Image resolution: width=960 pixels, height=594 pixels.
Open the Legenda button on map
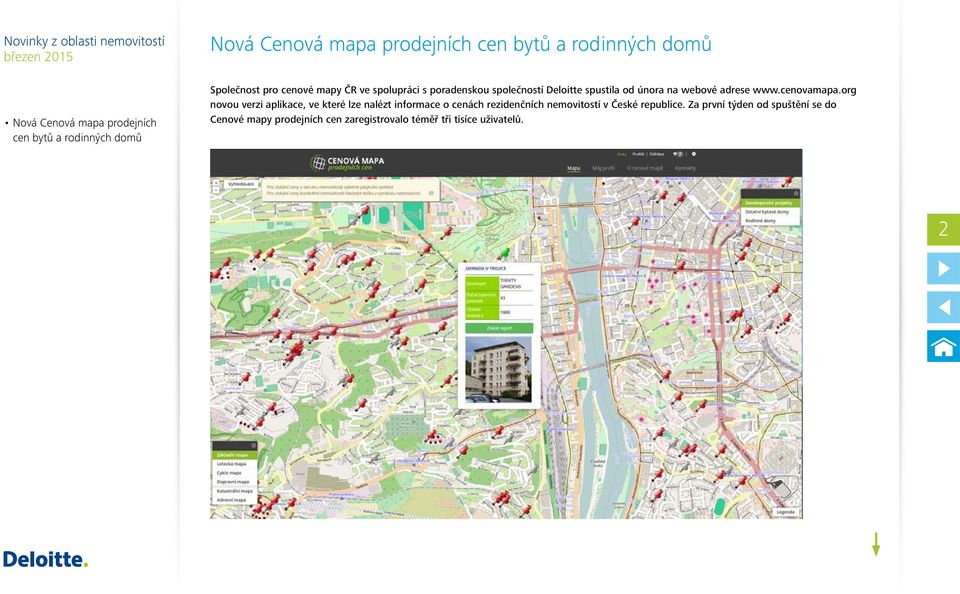point(786,512)
